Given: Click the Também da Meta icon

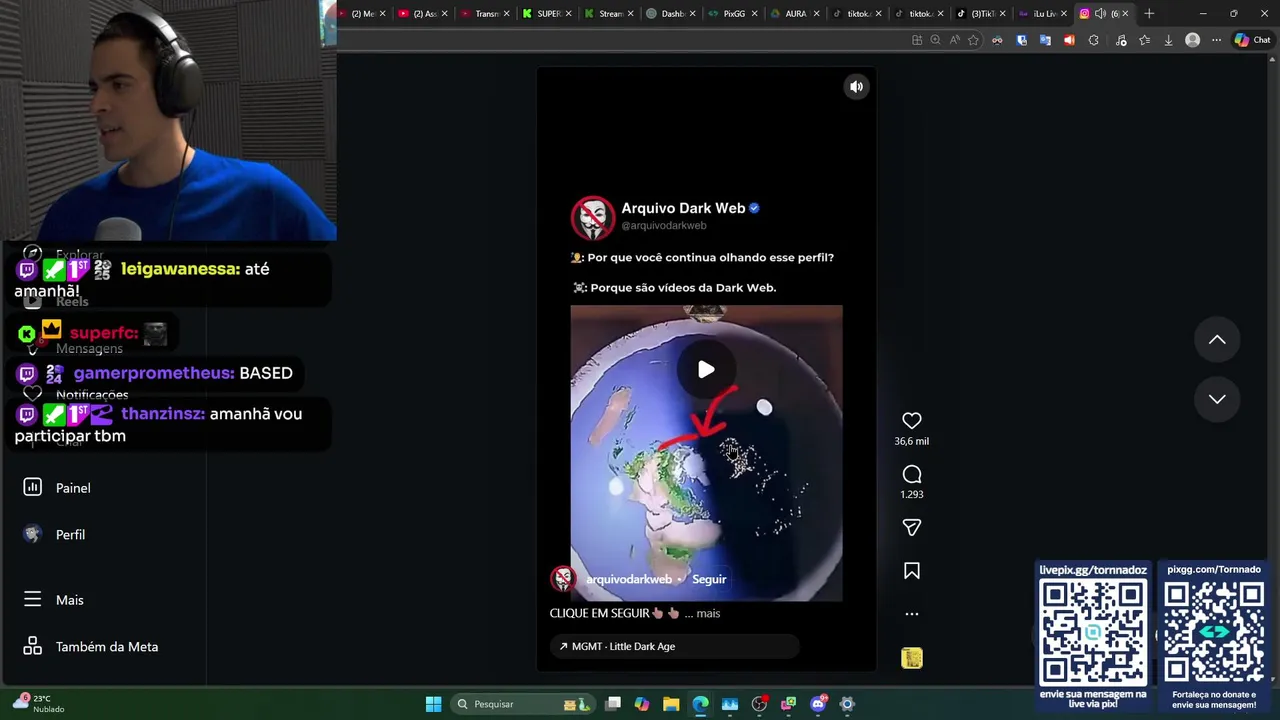Looking at the screenshot, I should coord(32,646).
